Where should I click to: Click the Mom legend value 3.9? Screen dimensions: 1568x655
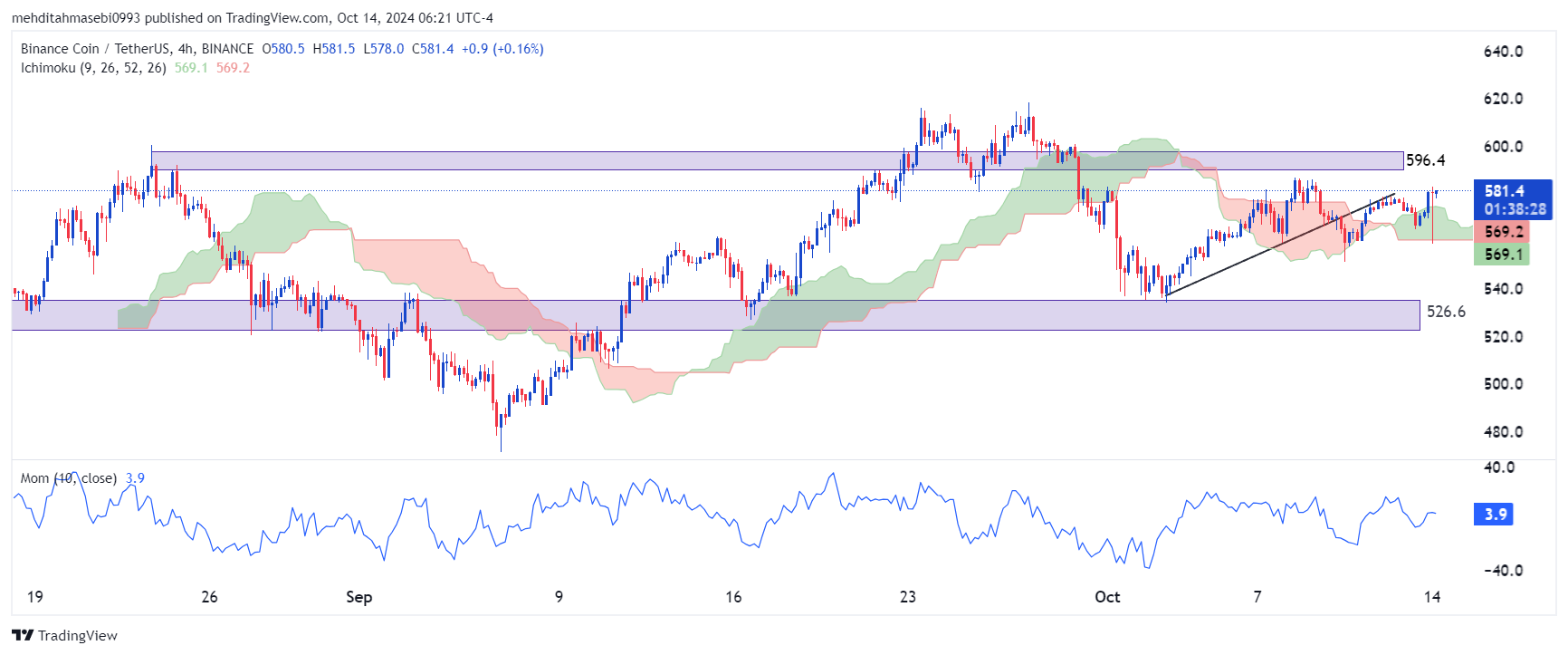(135, 478)
